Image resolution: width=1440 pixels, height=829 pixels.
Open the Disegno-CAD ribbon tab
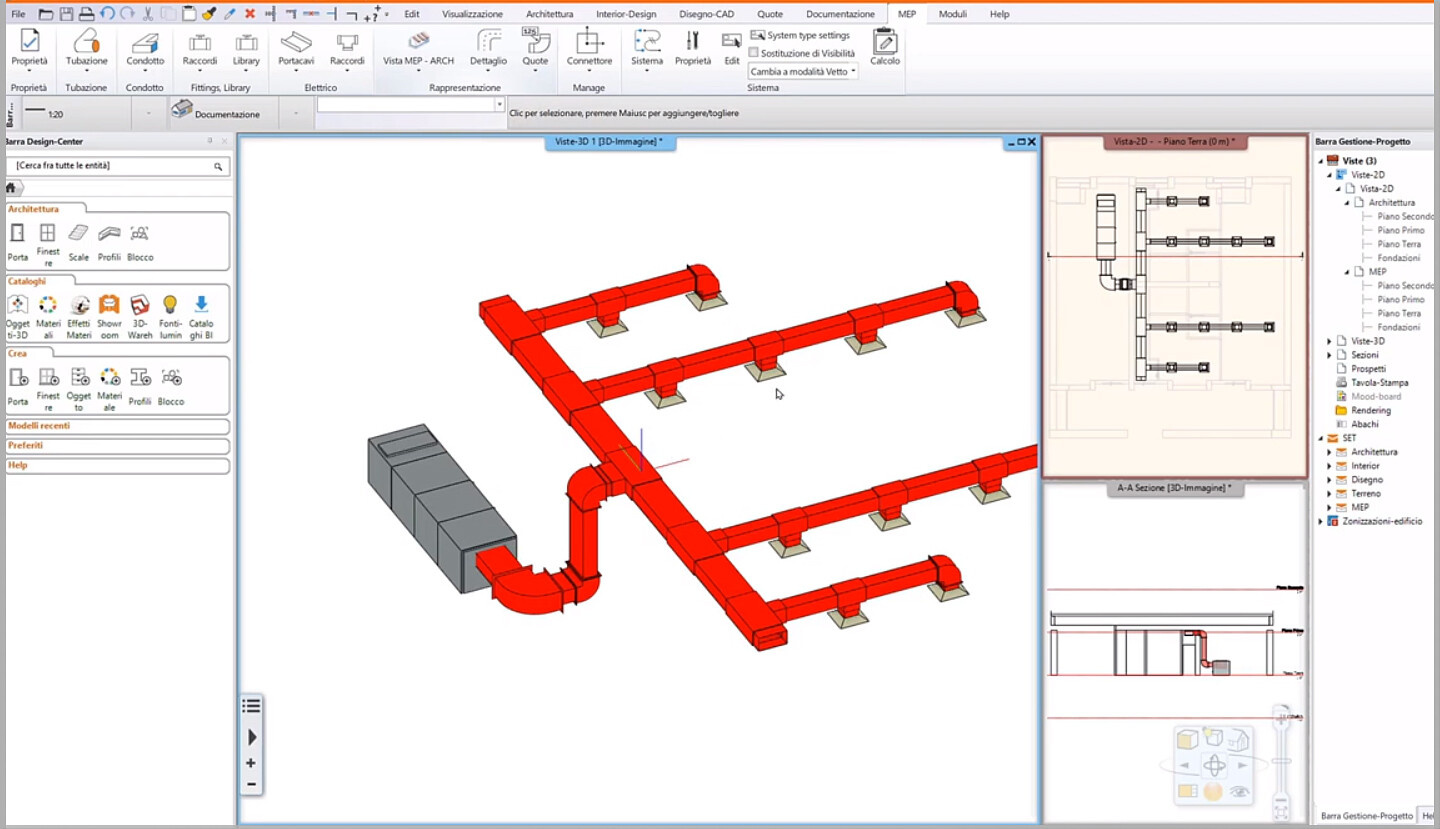(x=706, y=14)
